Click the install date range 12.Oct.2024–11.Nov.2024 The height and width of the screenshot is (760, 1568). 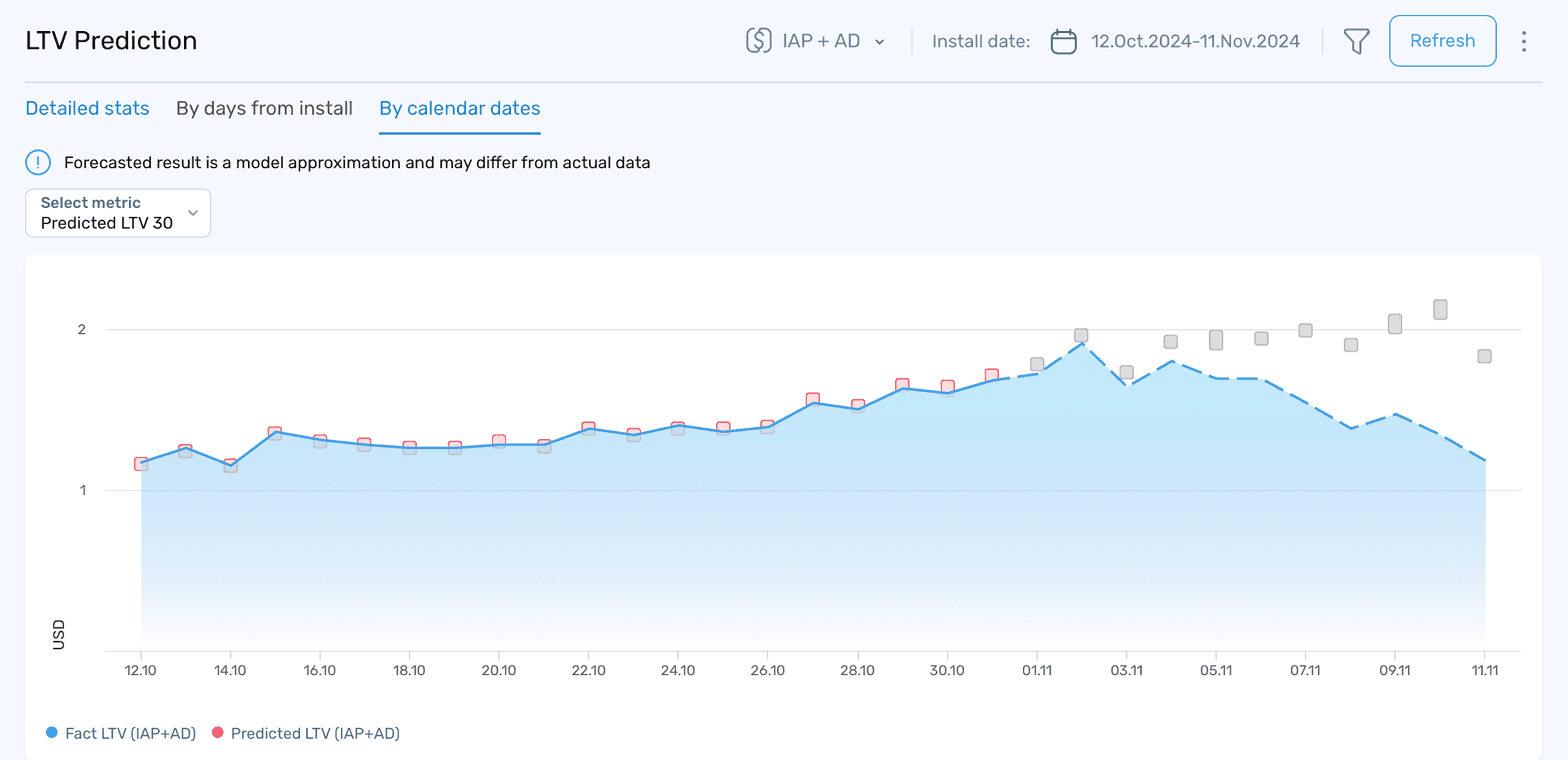click(1195, 41)
